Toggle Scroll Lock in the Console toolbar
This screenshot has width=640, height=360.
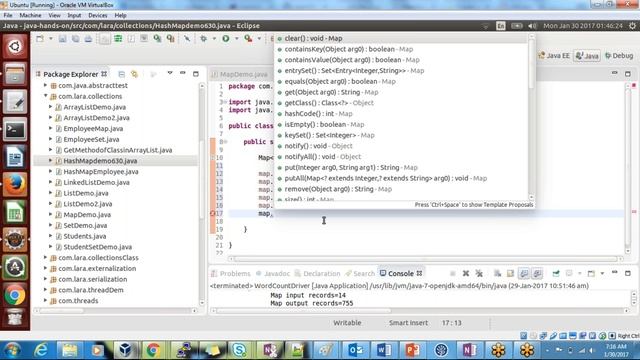tap(511, 273)
